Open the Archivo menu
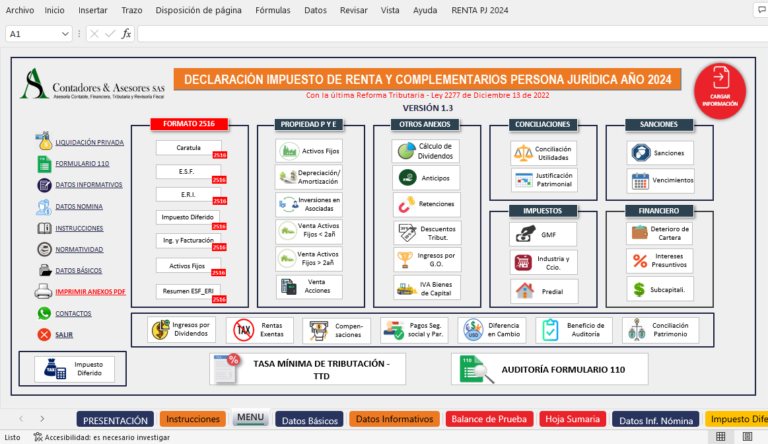Screen dimensions: 768x444 pos(20,10)
